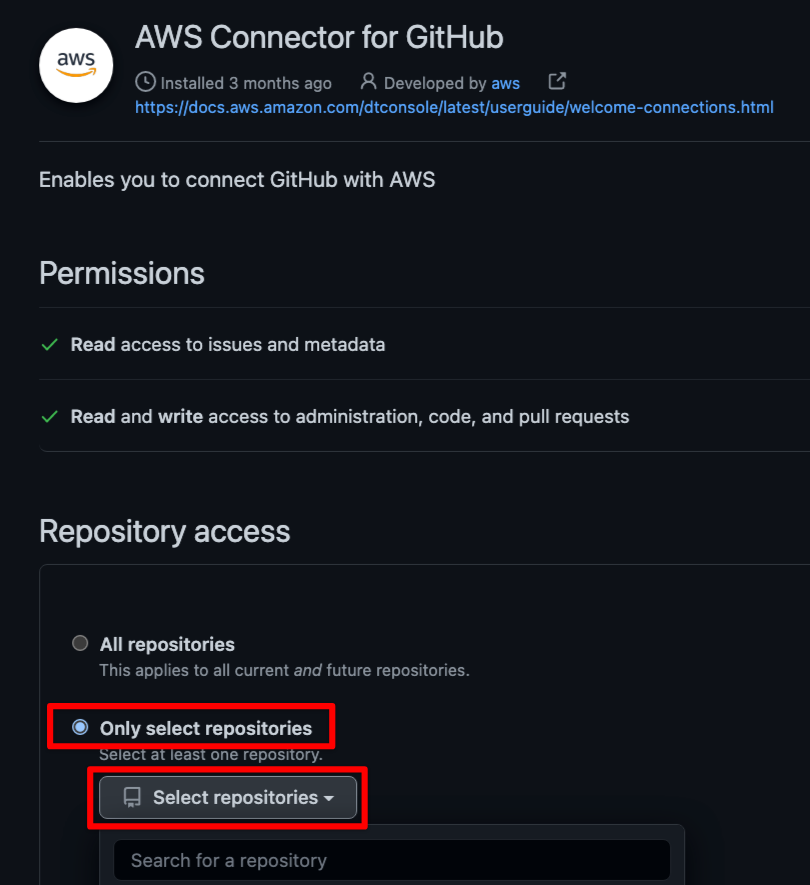Click the green checkmark for issues and metadata
The width and height of the screenshot is (810, 885).
[49, 345]
